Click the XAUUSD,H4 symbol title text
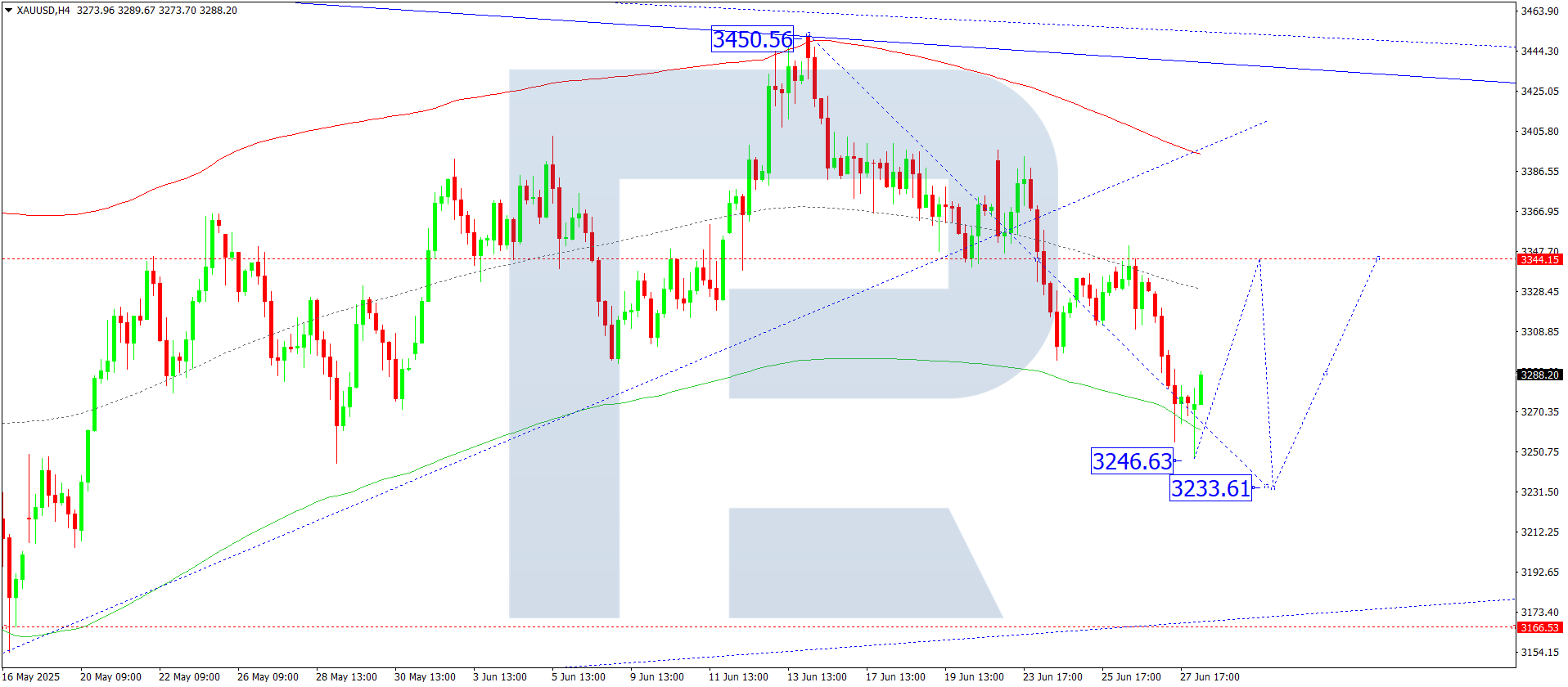1568x687 pixels. (x=43, y=11)
